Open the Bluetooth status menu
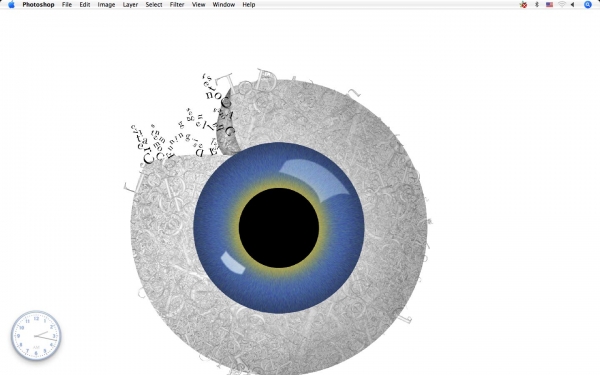600x375 pixels. [x=537, y=5]
